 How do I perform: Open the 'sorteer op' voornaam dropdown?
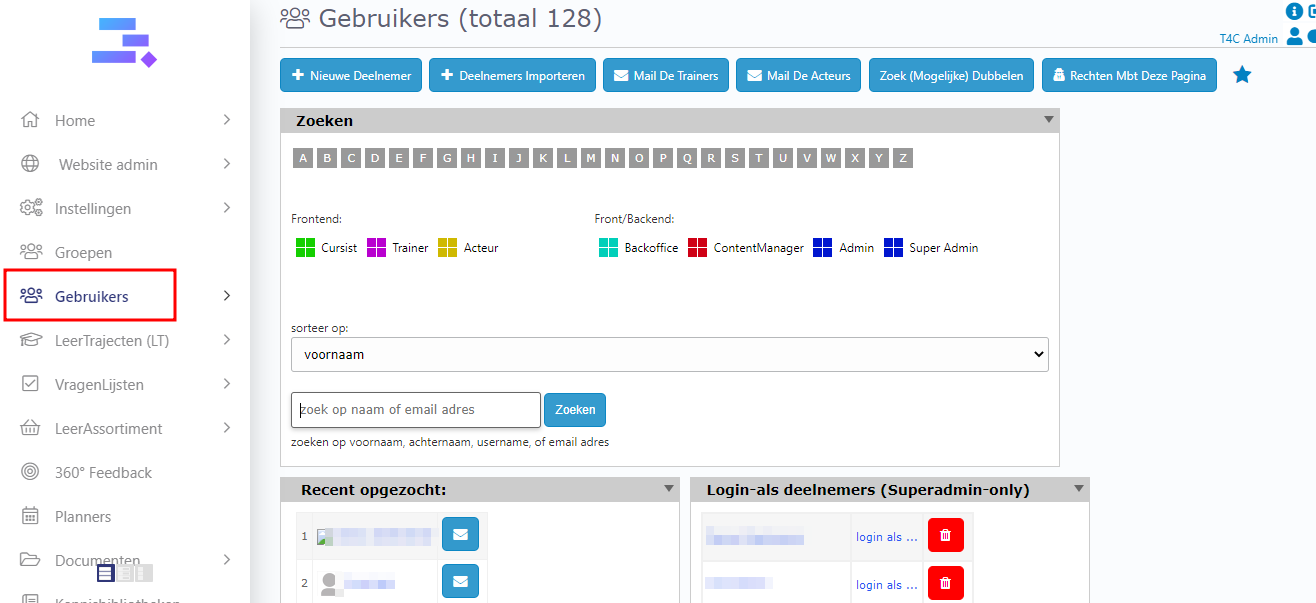pyautogui.click(x=669, y=354)
